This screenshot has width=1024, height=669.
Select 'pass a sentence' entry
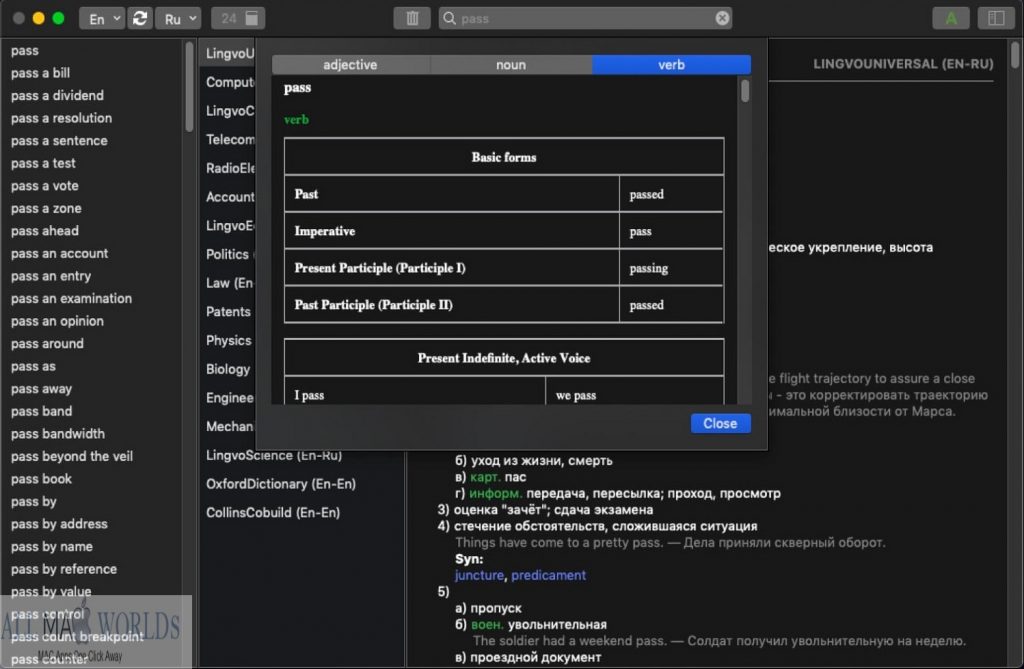tap(59, 140)
